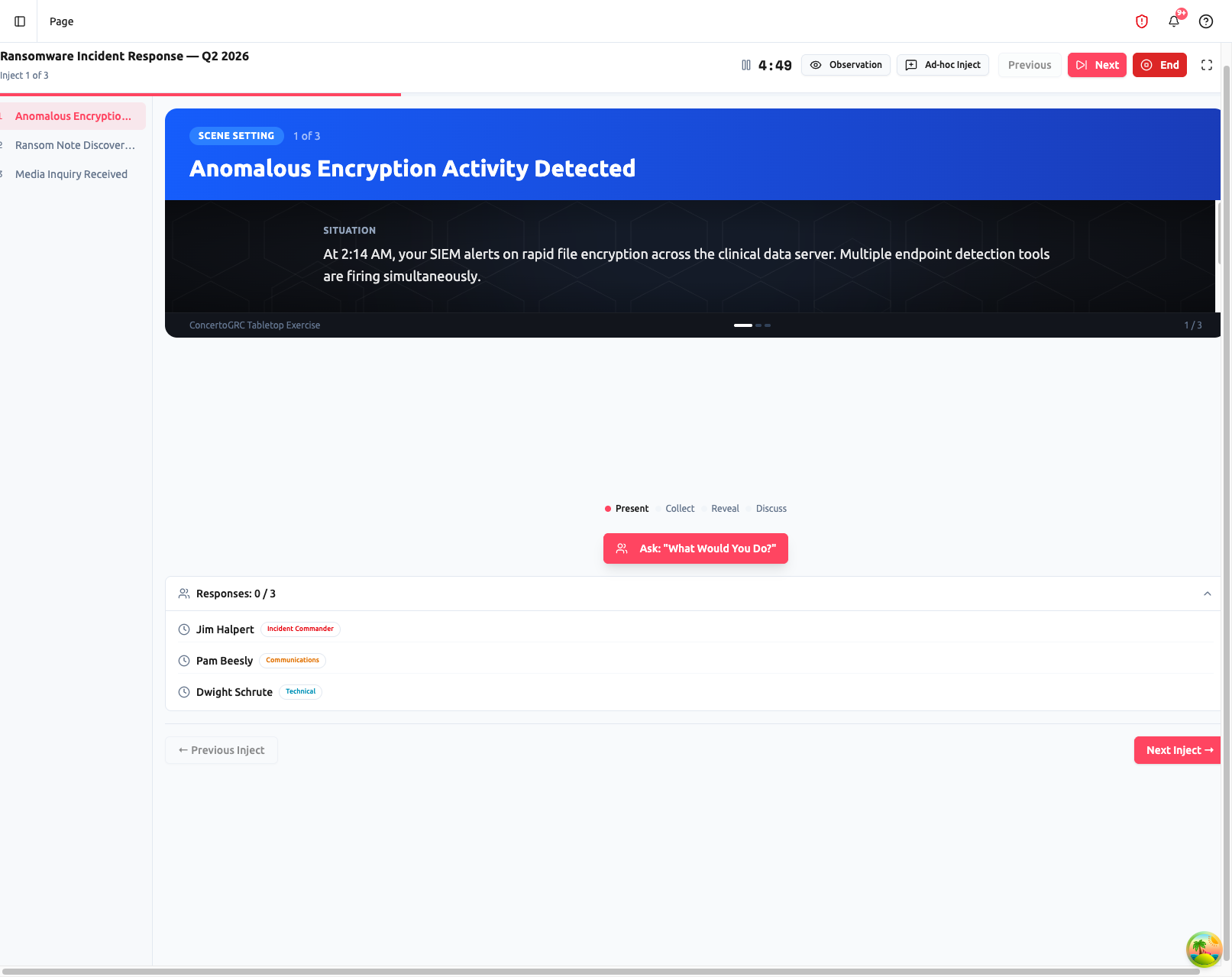Open Ad-hoc Inject dialog
Screen dimensions: 1232x977
coord(943,65)
